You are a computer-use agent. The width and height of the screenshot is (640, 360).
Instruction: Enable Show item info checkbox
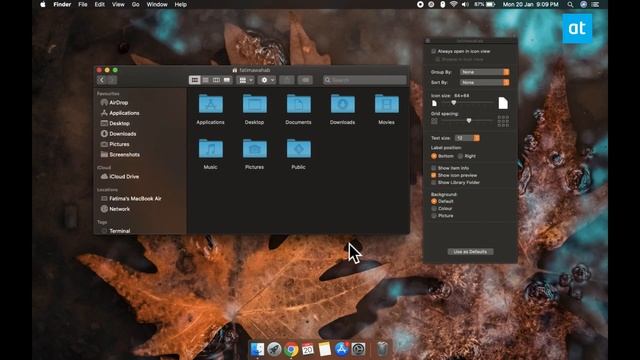(434, 168)
